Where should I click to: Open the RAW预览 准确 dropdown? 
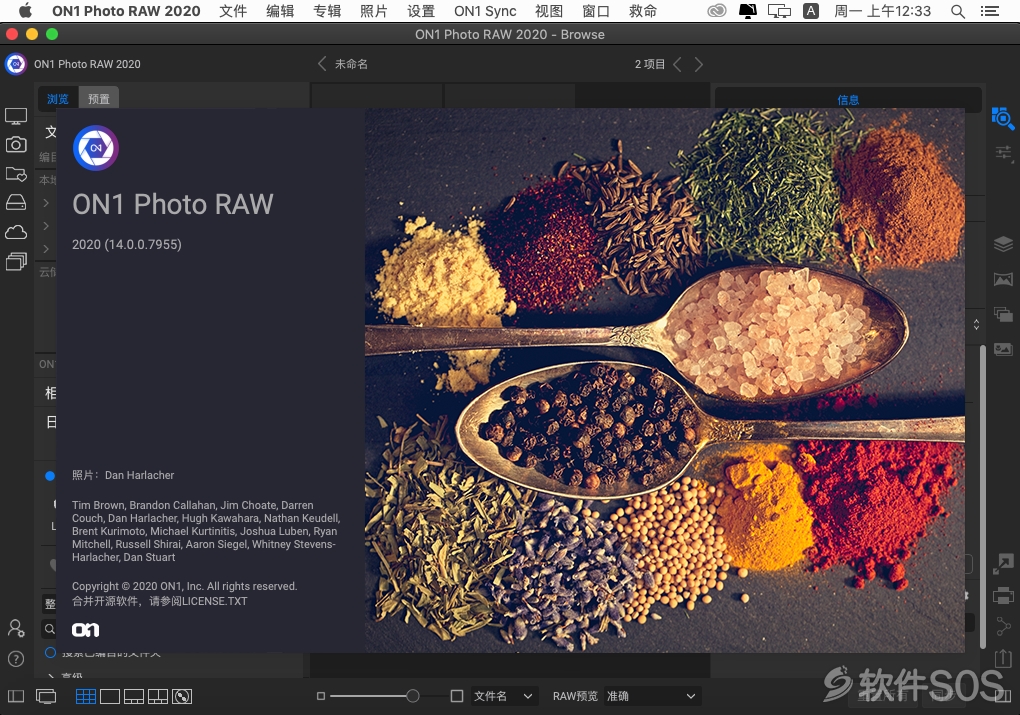[651, 696]
